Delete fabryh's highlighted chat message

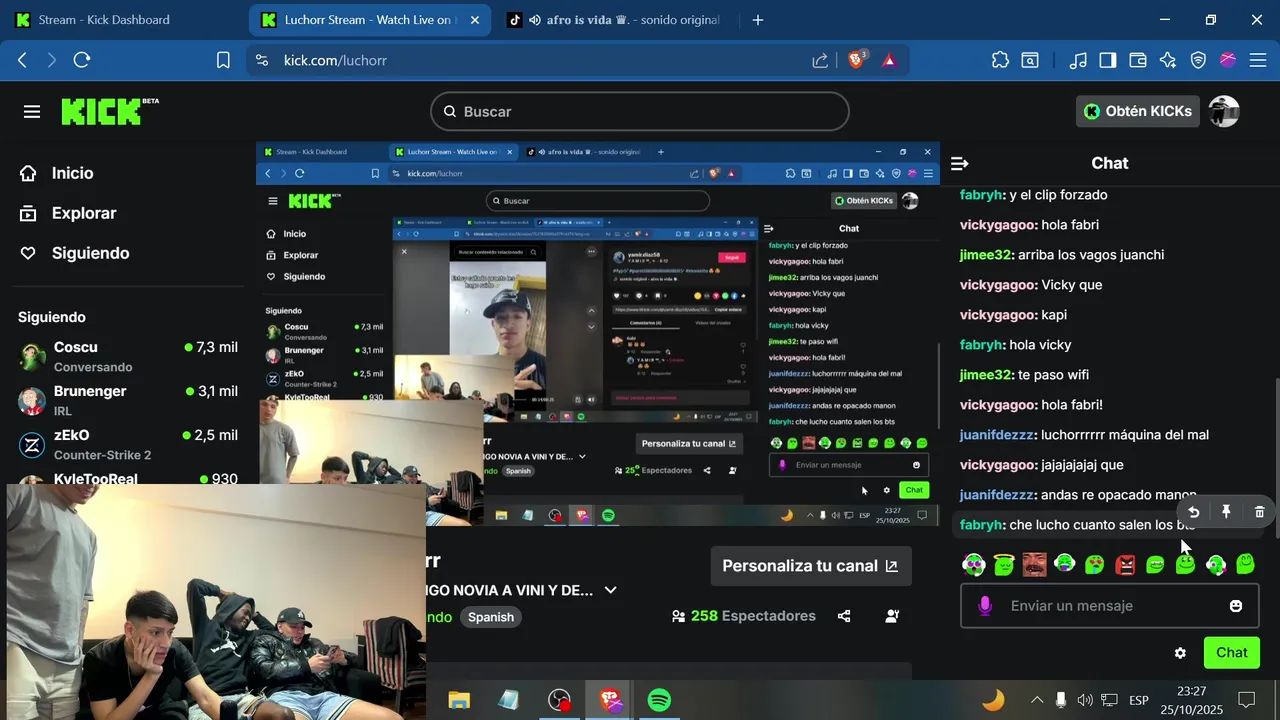tap(1259, 512)
